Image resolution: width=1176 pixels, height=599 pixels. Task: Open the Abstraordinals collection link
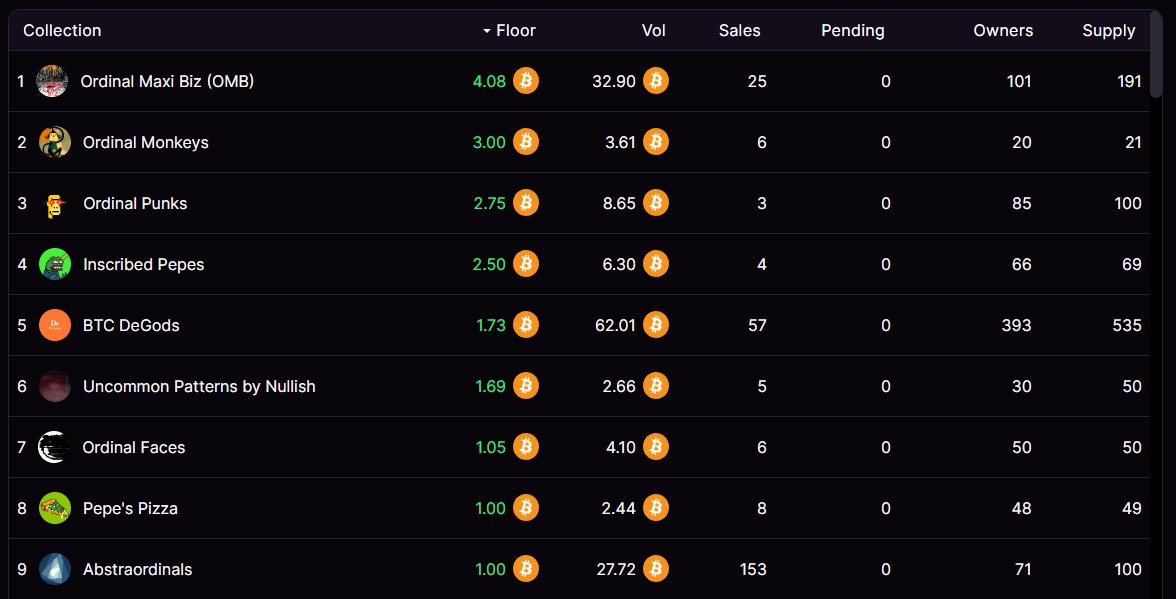click(137, 570)
